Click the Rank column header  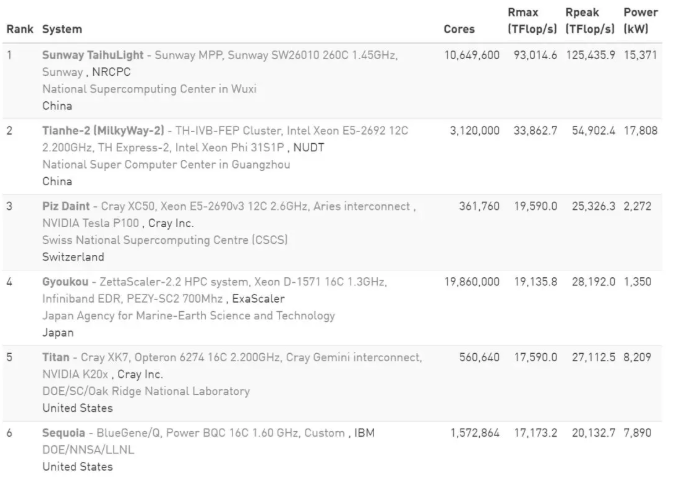coord(20,29)
